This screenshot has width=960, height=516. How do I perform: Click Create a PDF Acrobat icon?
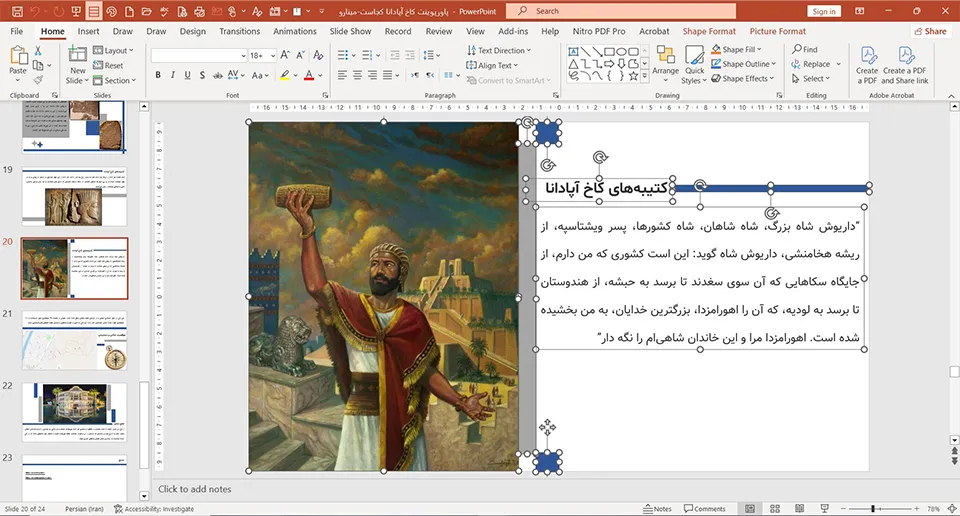tap(867, 65)
